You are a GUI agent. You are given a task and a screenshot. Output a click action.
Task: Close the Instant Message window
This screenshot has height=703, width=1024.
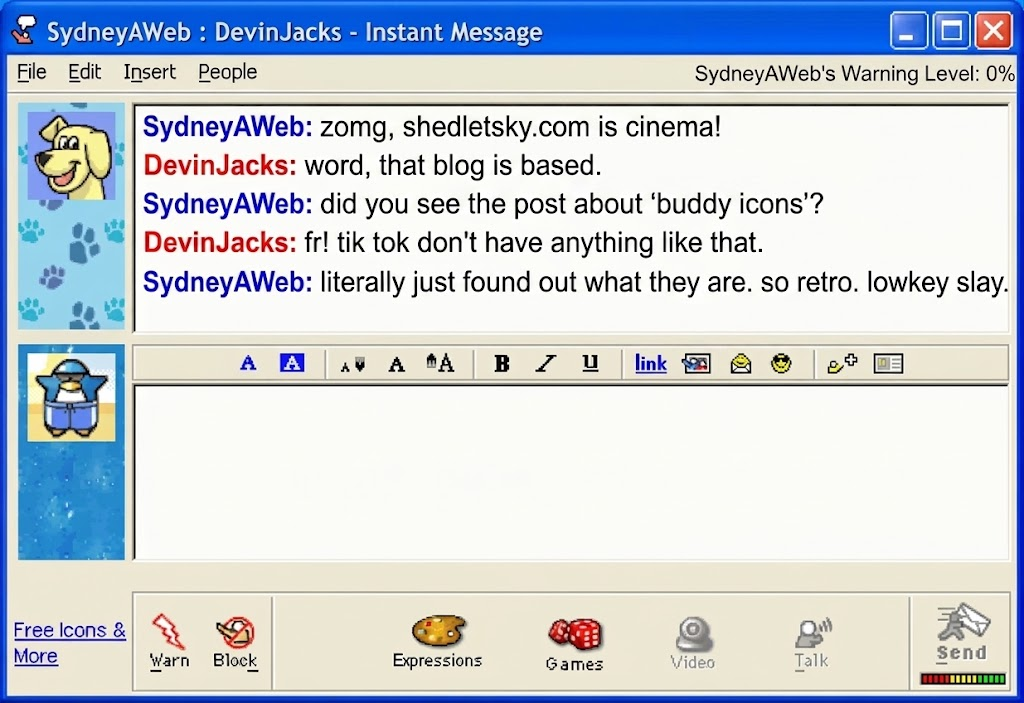[993, 31]
